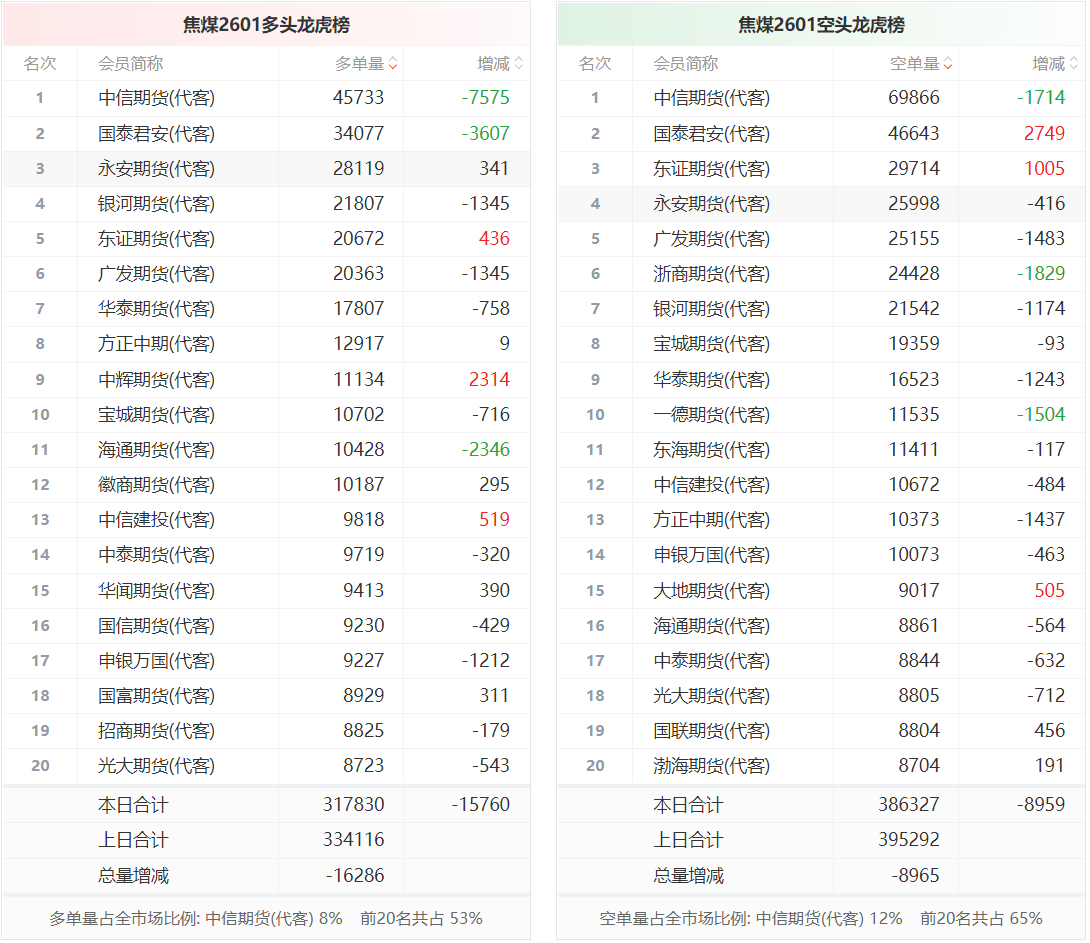Click long change value -7575
This screenshot has width=1090, height=943.
[486, 98]
